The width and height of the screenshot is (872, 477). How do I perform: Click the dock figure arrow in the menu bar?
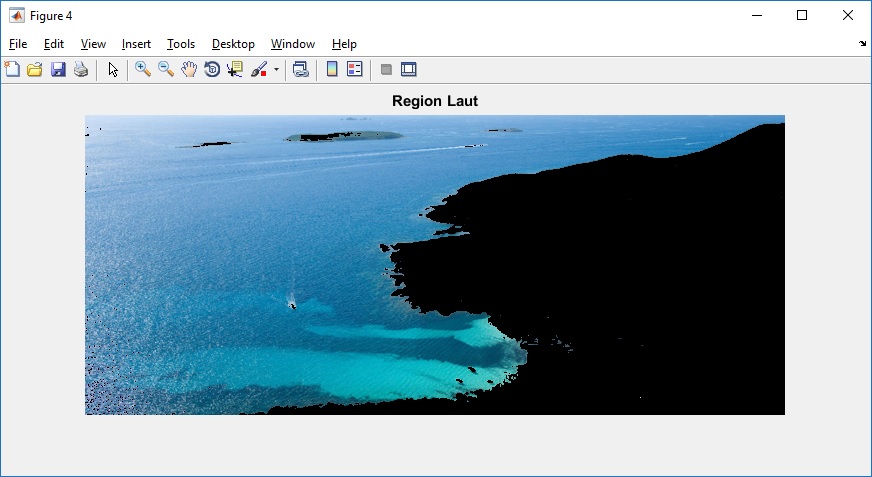tap(862, 44)
